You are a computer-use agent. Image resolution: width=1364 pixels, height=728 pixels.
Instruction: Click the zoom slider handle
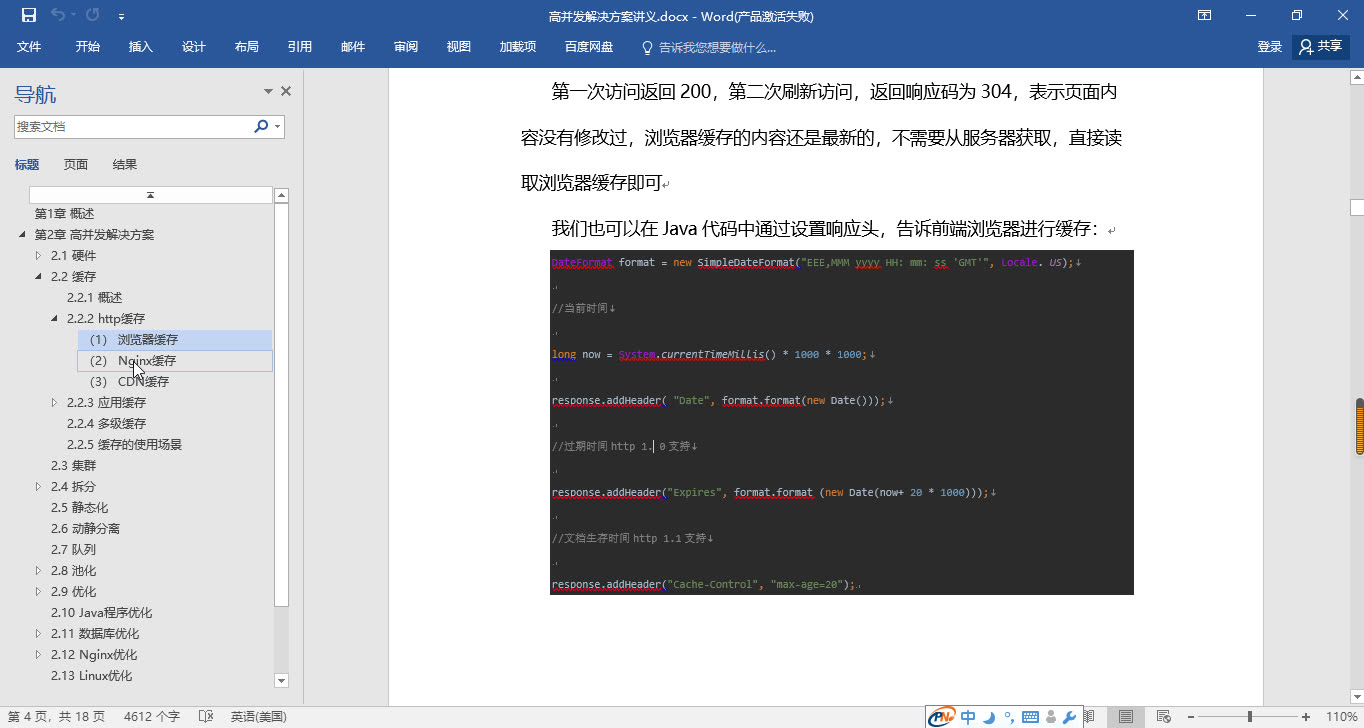[x=1249, y=717]
